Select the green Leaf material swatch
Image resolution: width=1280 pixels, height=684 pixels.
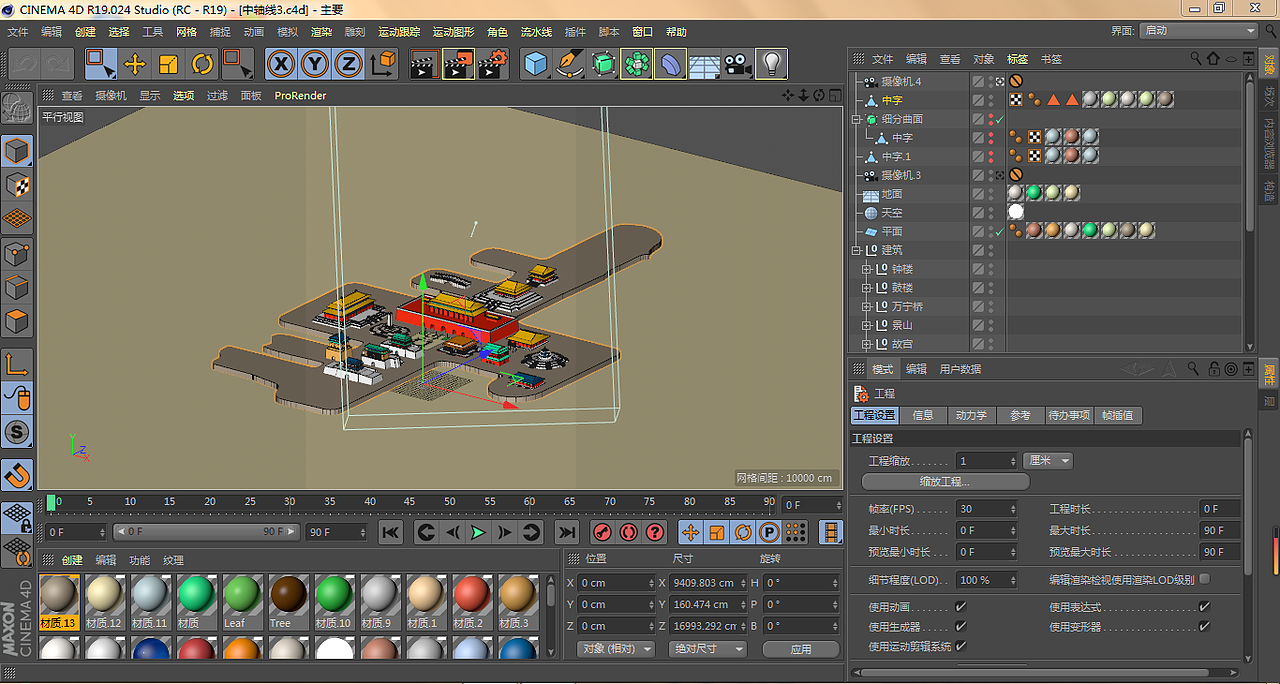pyautogui.click(x=241, y=595)
